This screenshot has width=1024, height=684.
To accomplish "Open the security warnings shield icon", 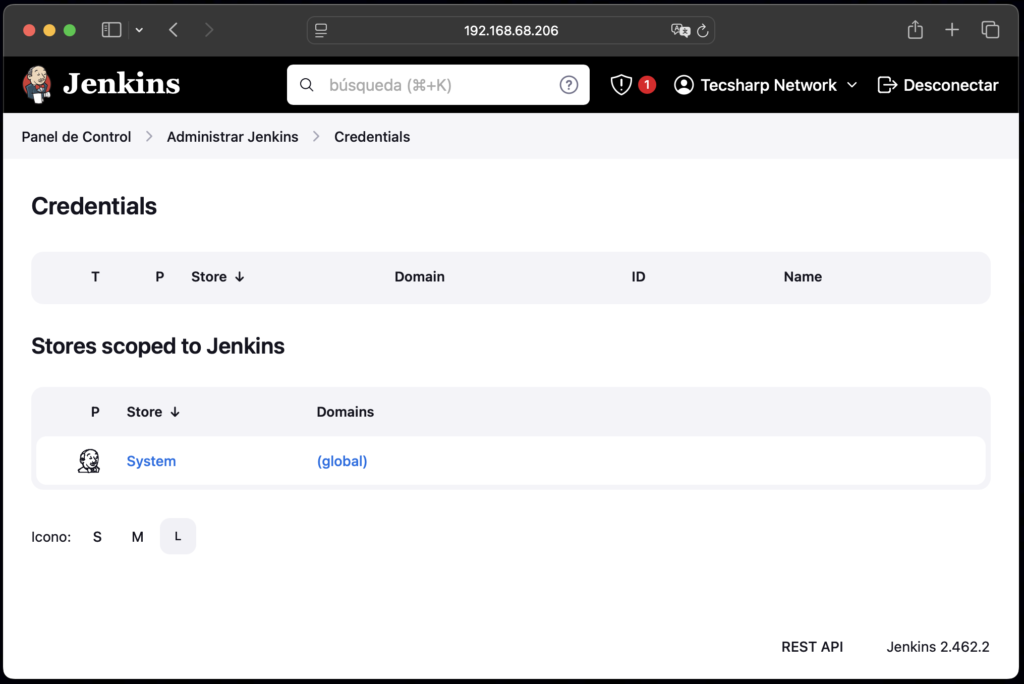I will (x=620, y=85).
